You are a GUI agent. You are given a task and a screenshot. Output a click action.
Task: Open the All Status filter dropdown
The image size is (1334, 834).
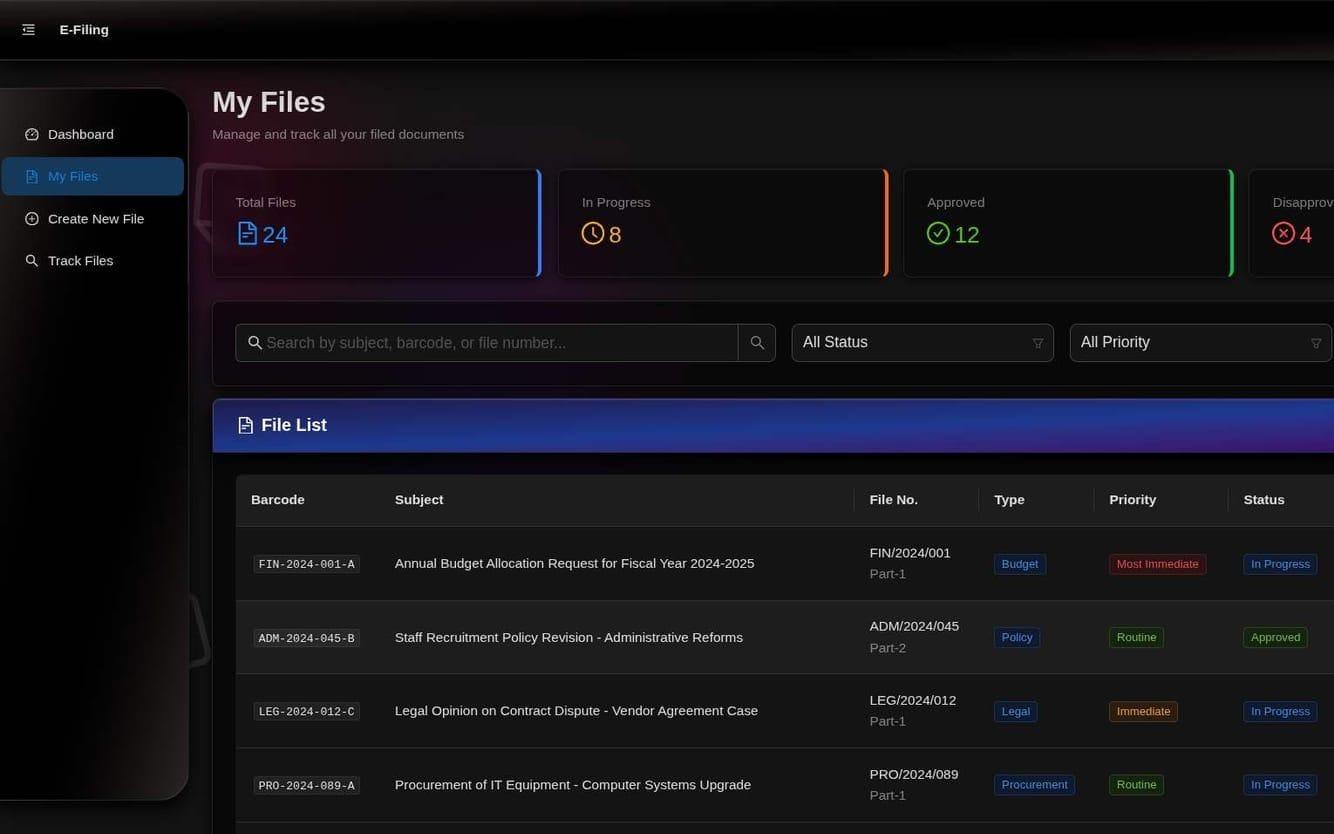tap(922, 343)
